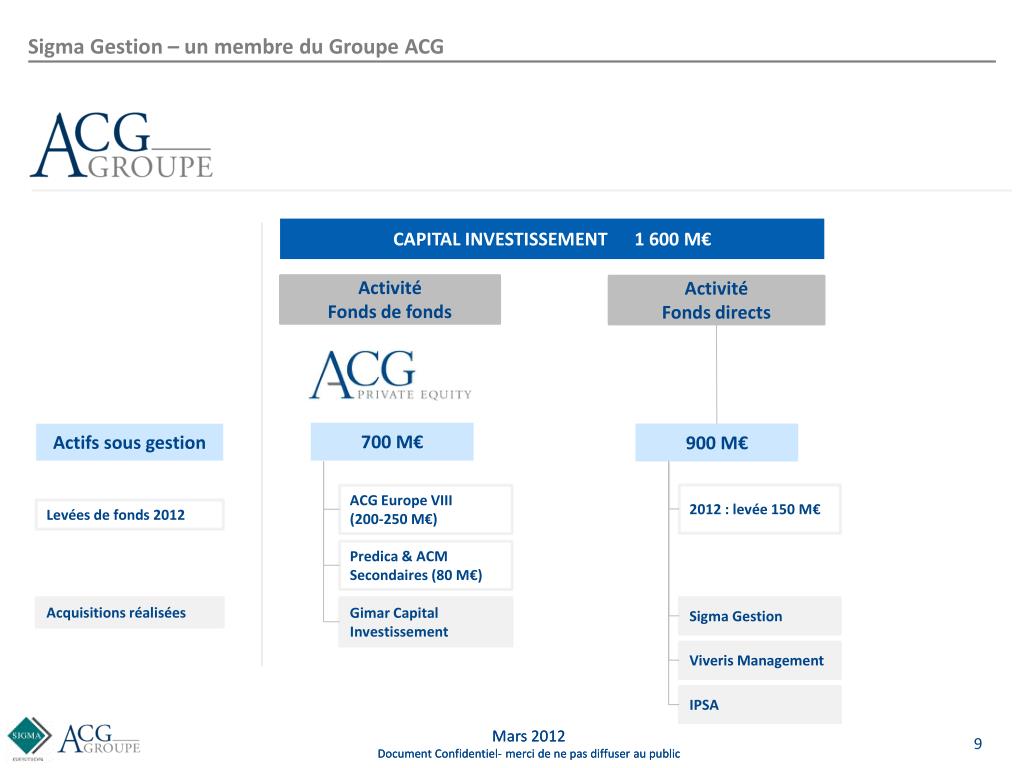Screen dimensions: 1024x768
Task: Click the page number 9
Action: (x=978, y=744)
